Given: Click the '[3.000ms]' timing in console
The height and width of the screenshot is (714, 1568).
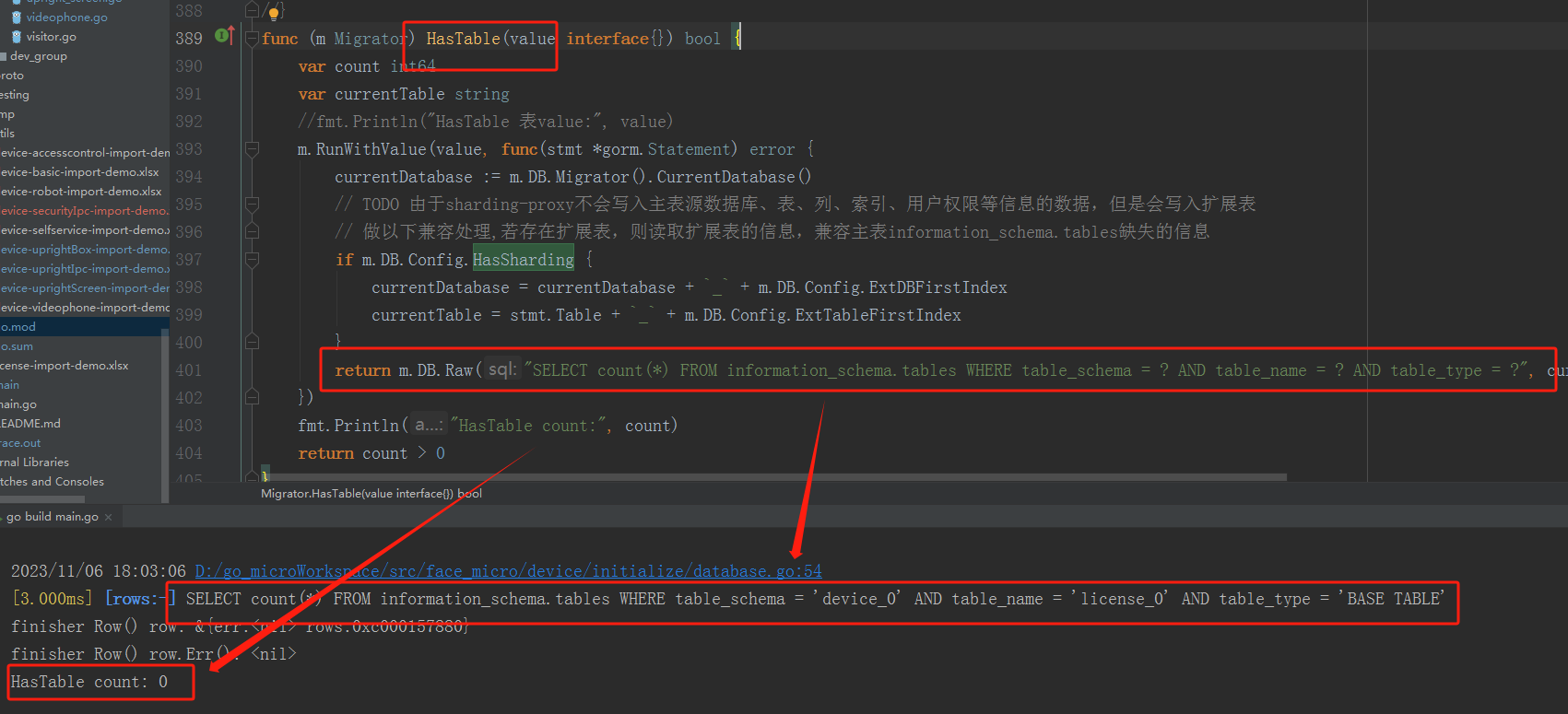Looking at the screenshot, I should [53, 599].
